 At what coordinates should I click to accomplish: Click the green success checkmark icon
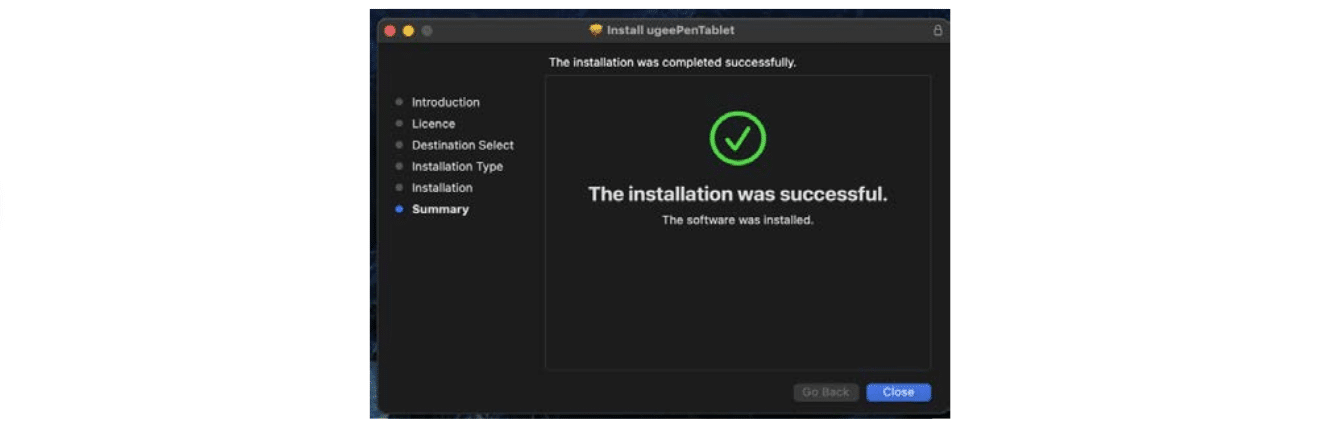pyautogui.click(x=738, y=139)
